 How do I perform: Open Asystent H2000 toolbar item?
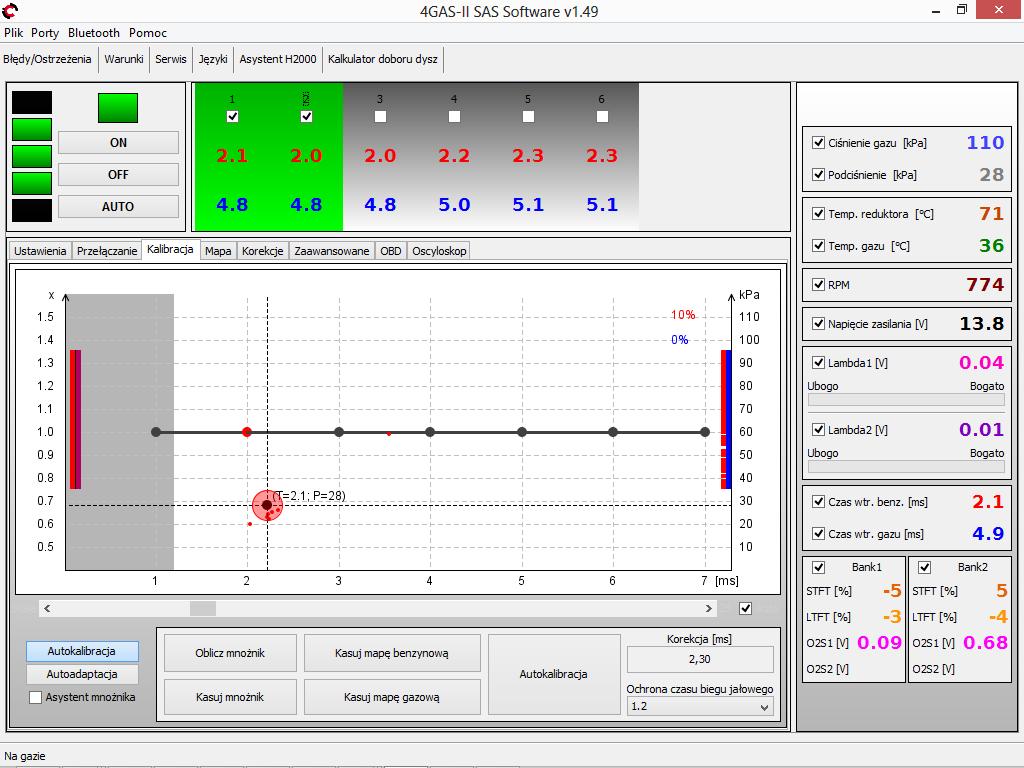278,59
